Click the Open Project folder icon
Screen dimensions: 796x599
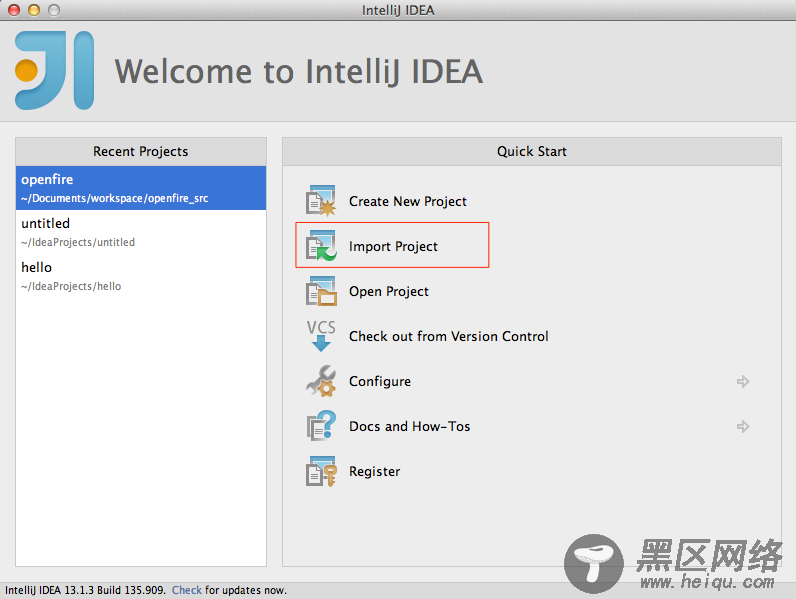coord(321,291)
